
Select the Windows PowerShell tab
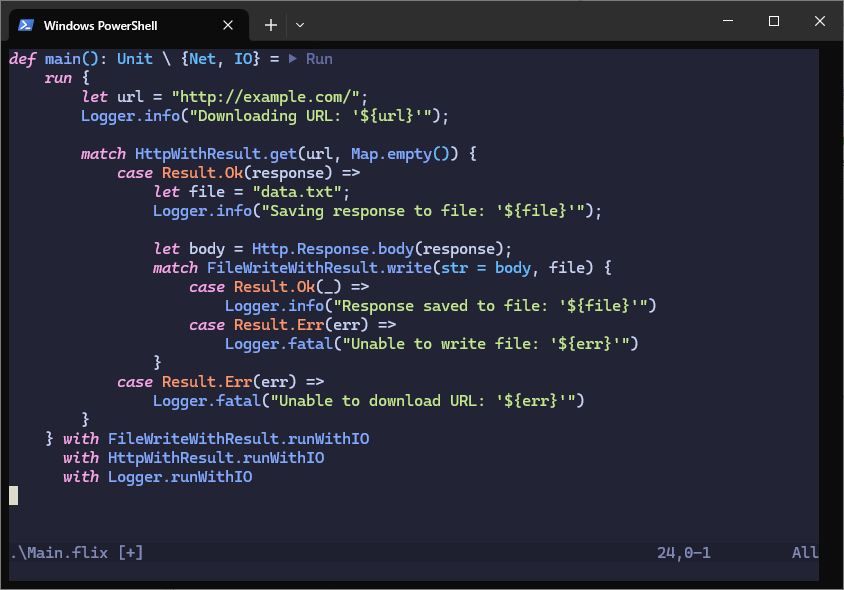tap(129, 25)
